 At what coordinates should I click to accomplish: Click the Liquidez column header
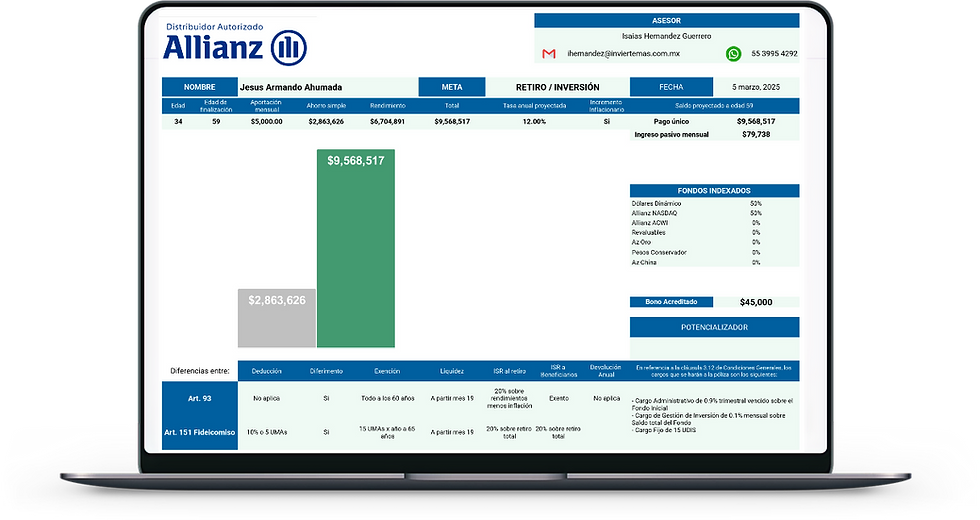[x=452, y=371]
